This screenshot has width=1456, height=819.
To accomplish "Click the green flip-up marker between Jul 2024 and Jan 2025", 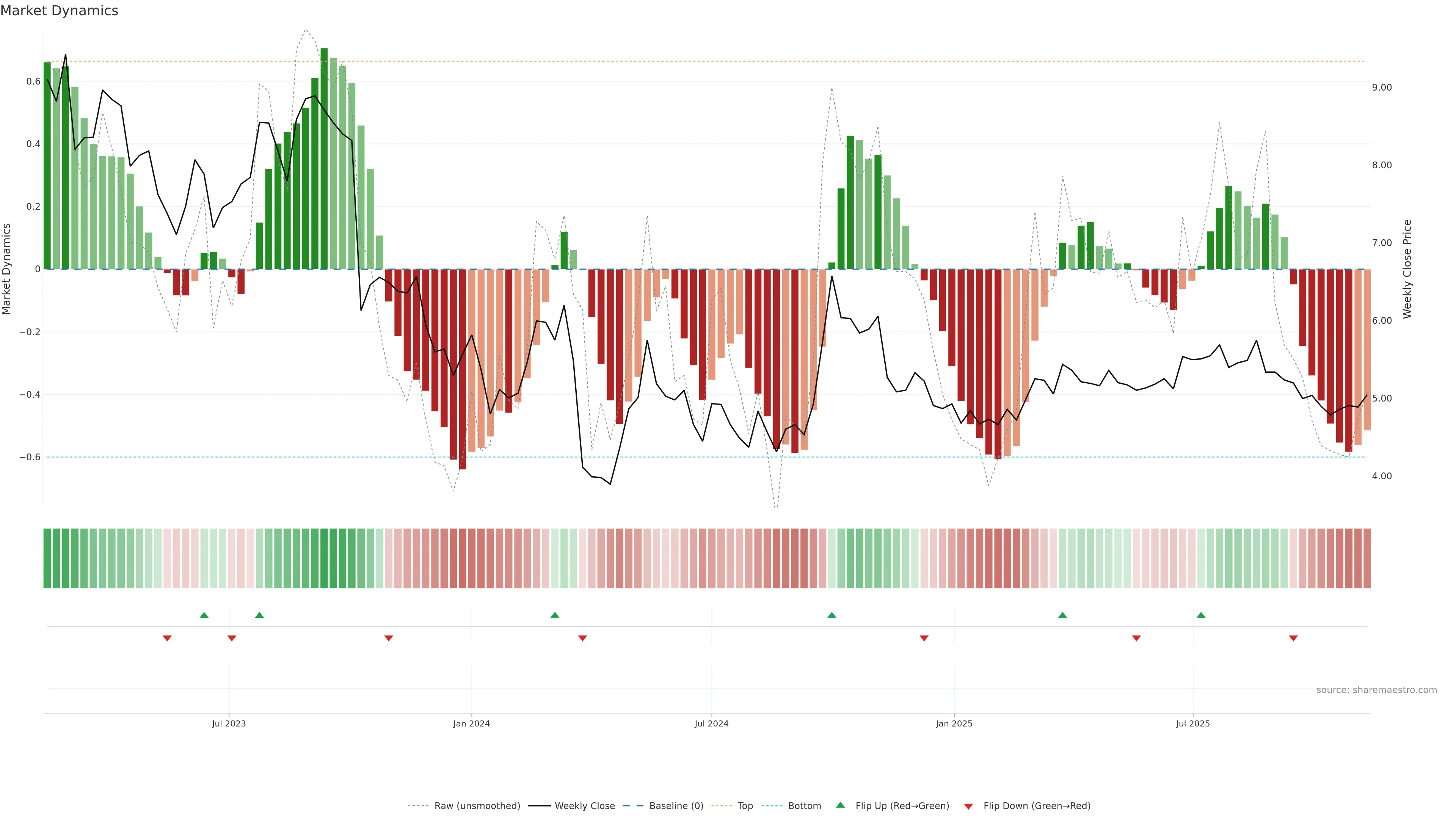I will (832, 615).
